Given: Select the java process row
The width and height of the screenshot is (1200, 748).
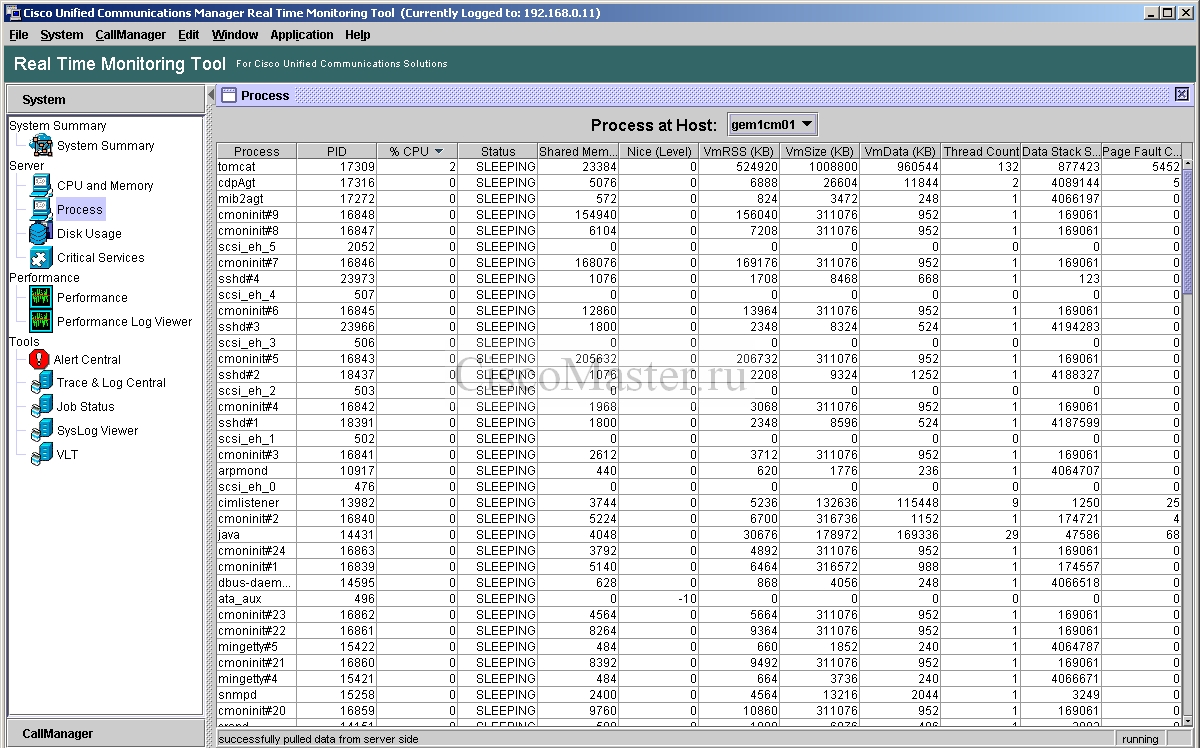Looking at the screenshot, I should [699, 535].
